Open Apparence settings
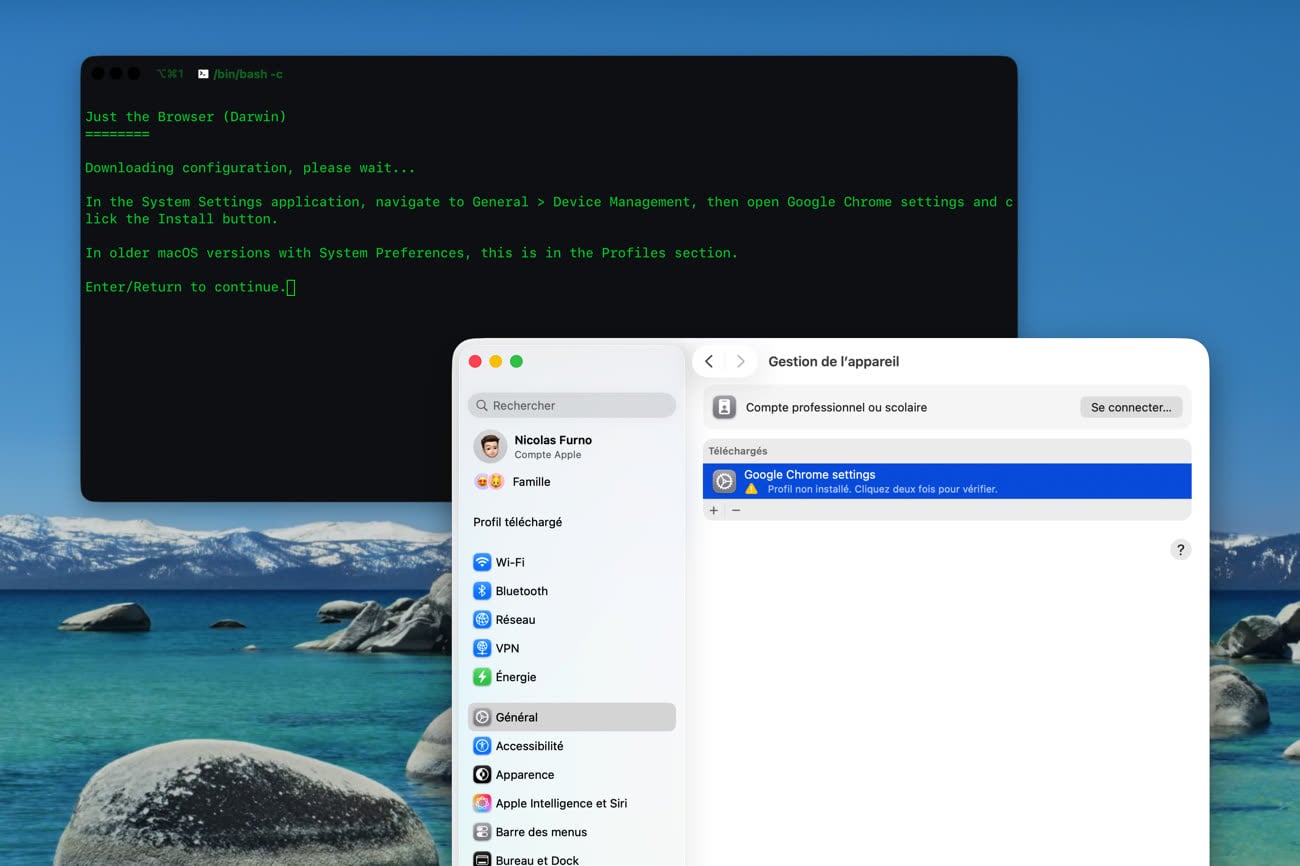 point(524,775)
